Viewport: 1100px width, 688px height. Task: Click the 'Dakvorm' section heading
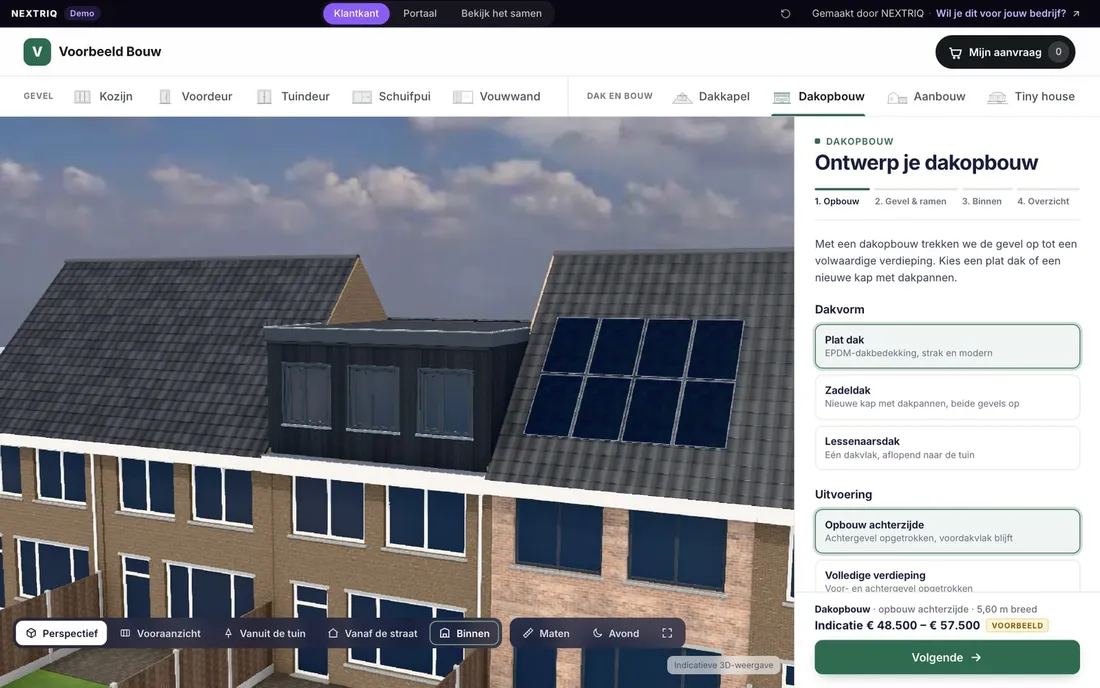click(840, 309)
